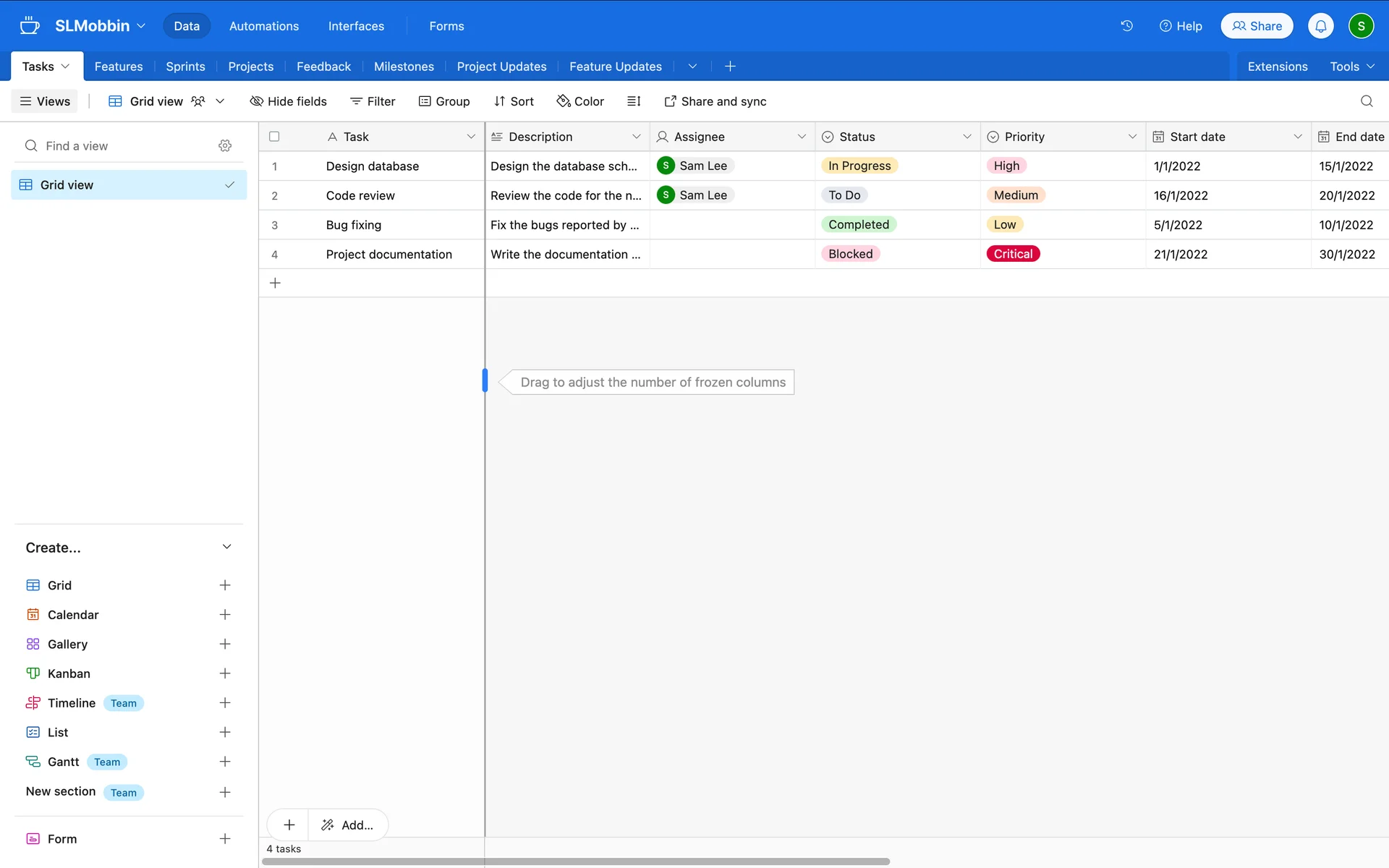This screenshot has width=1389, height=868.
Task: Toggle Hide fields visibility option
Action: [x=288, y=101]
